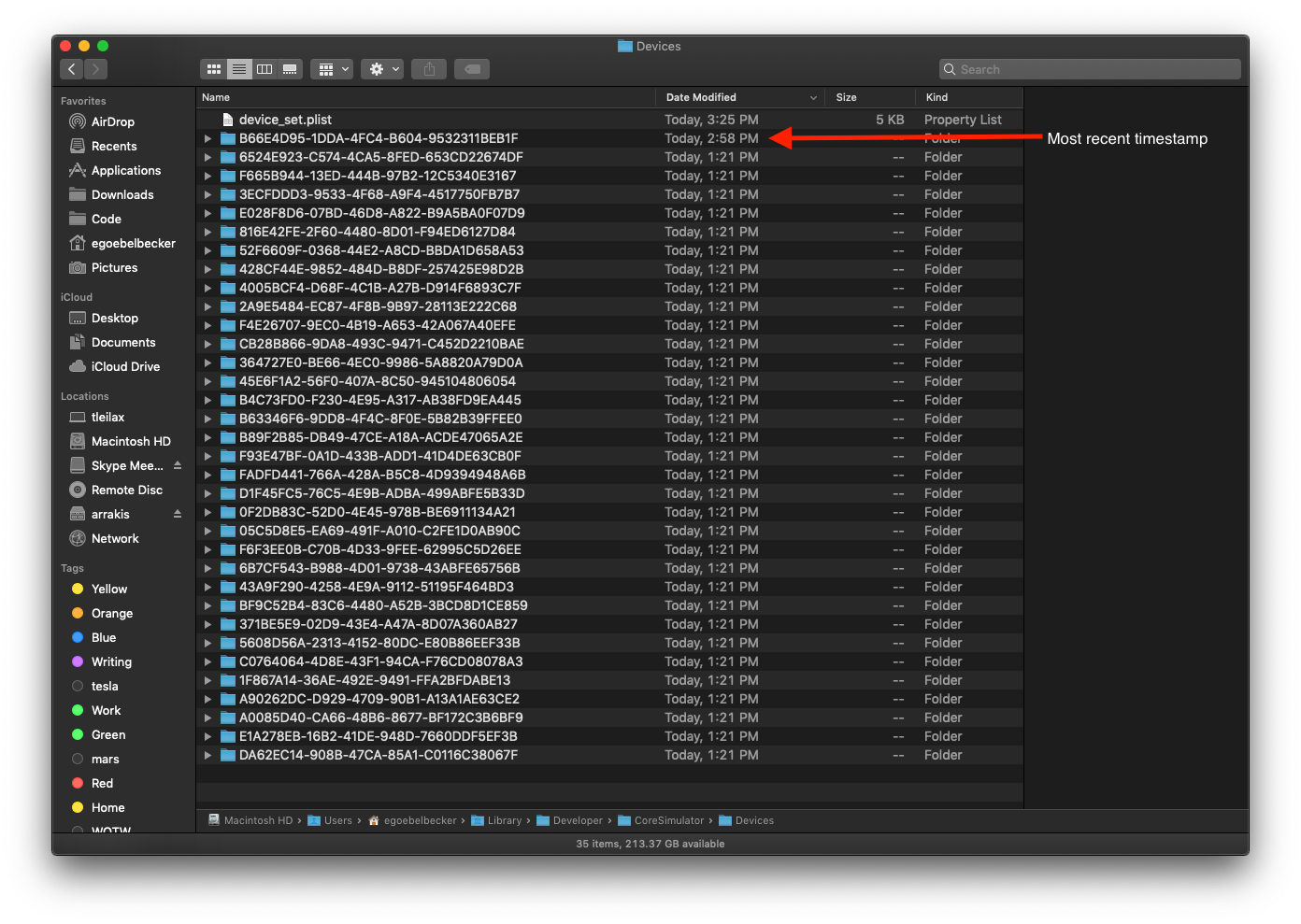
Task: Click the Edit Tags toolbar button
Action: pyautogui.click(x=473, y=69)
